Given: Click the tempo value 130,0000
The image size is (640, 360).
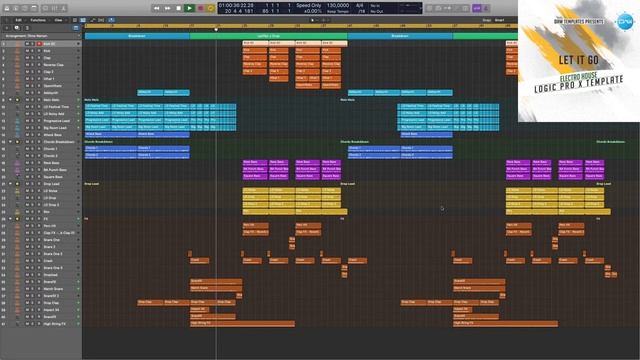Looking at the screenshot, I should tap(337, 6).
